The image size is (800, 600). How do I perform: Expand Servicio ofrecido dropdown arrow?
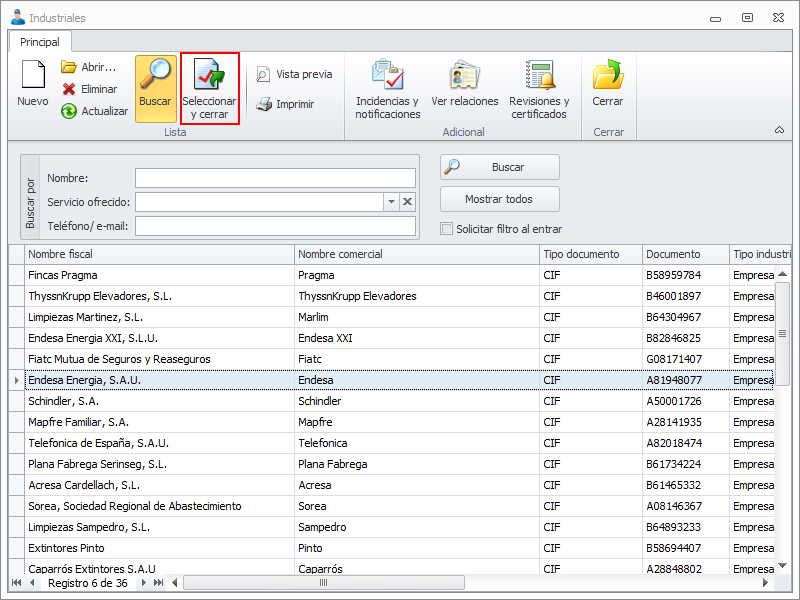click(390, 202)
